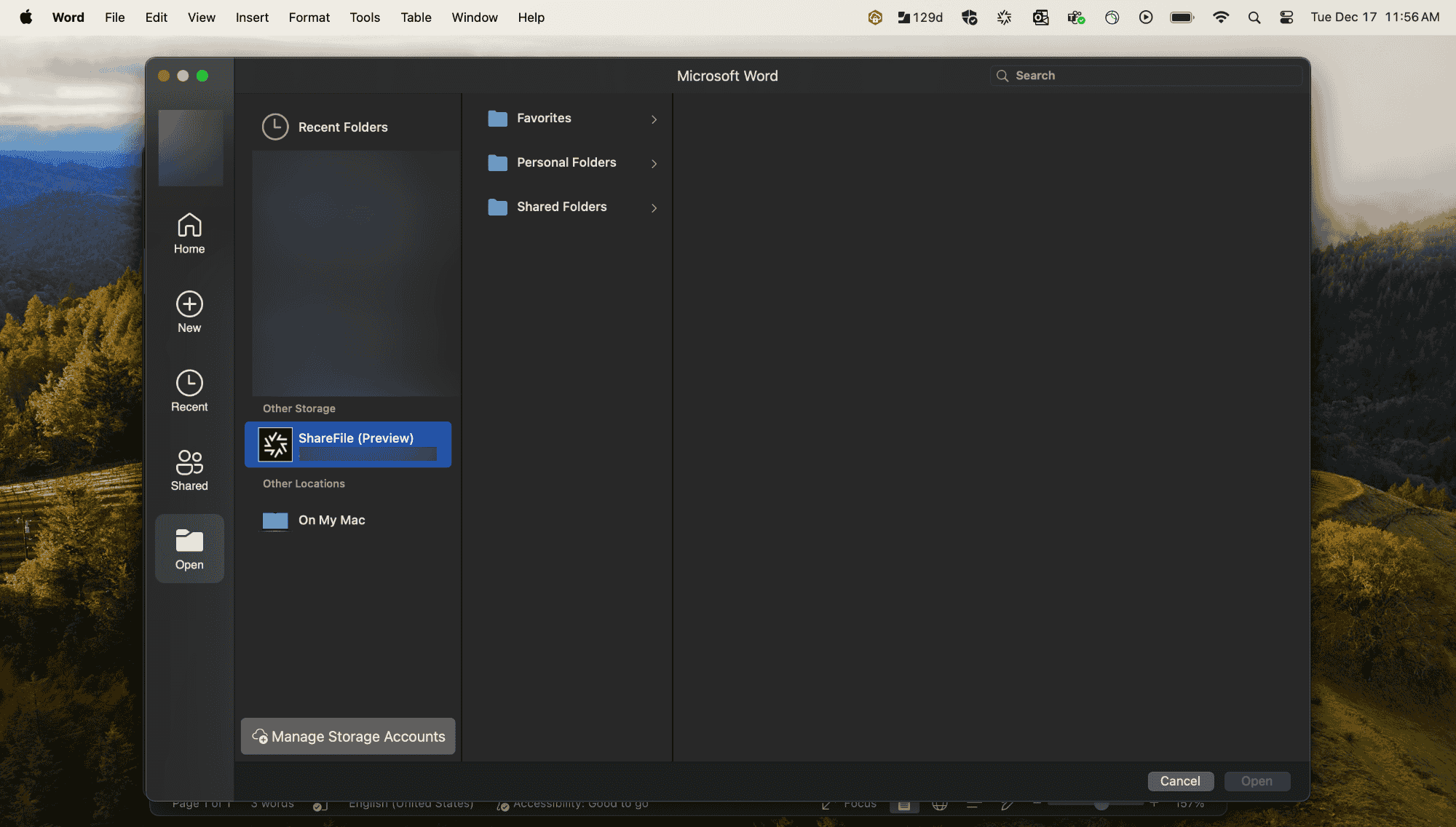Click the shield security menu bar icon
The image size is (1456, 827).
click(x=969, y=17)
